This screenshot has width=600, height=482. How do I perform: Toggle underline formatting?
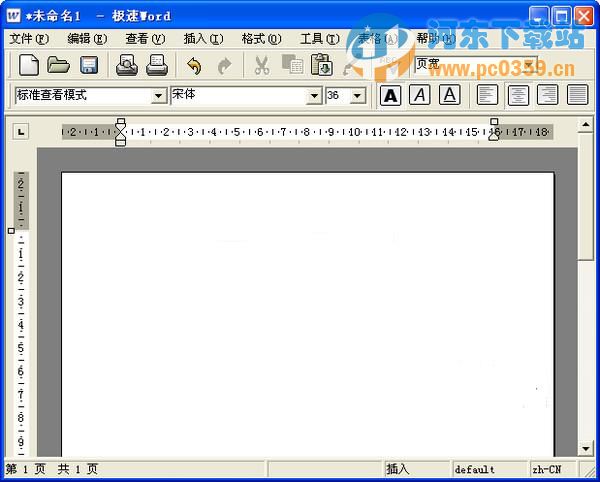(x=449, y=95)
